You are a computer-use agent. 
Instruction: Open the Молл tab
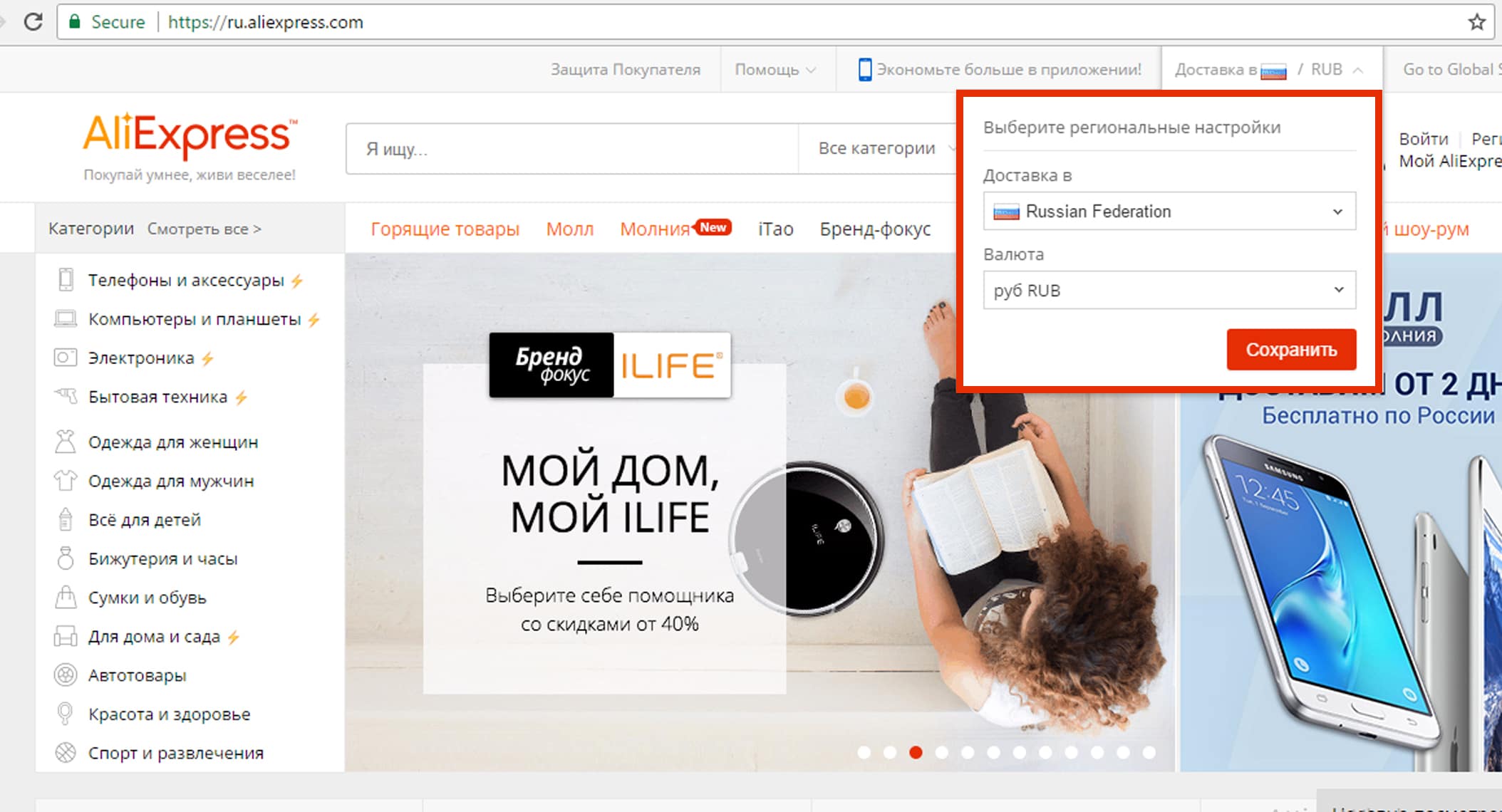(x=570, y=229)
